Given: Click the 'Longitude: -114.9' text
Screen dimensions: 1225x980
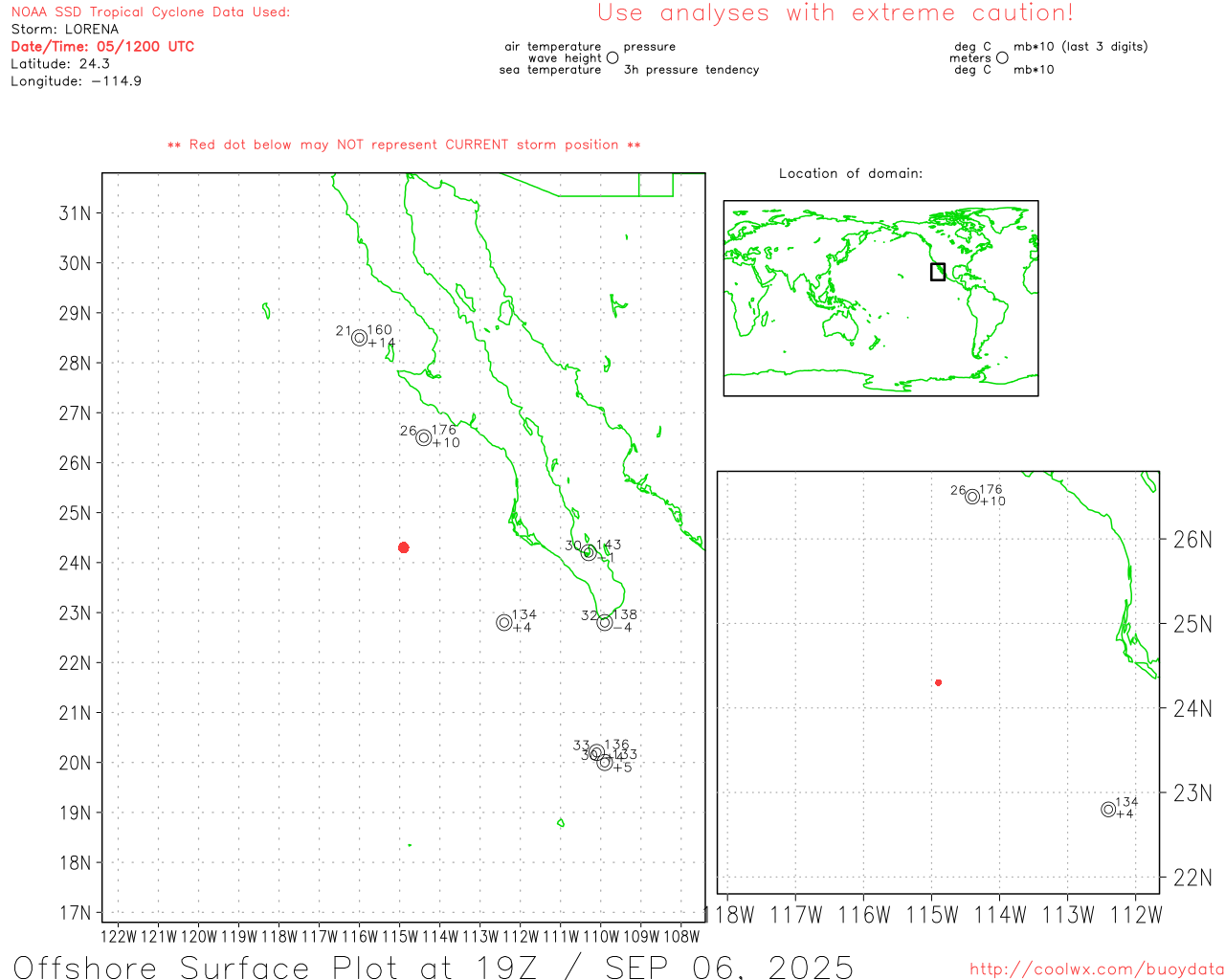Looking at the screenshot, I should (77, 81).
